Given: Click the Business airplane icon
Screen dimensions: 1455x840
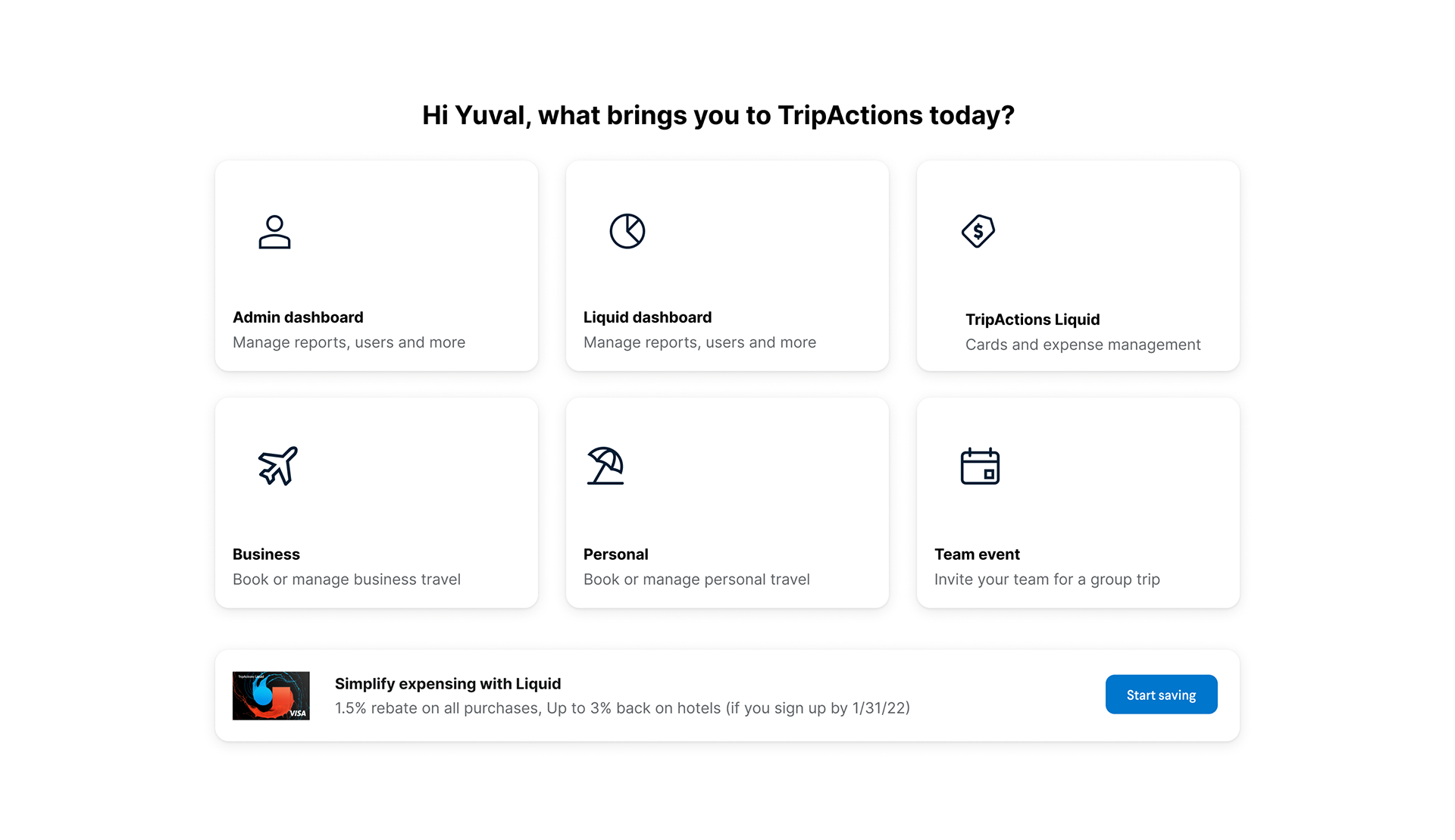Looking at the screenshot, I should (277, 466).
